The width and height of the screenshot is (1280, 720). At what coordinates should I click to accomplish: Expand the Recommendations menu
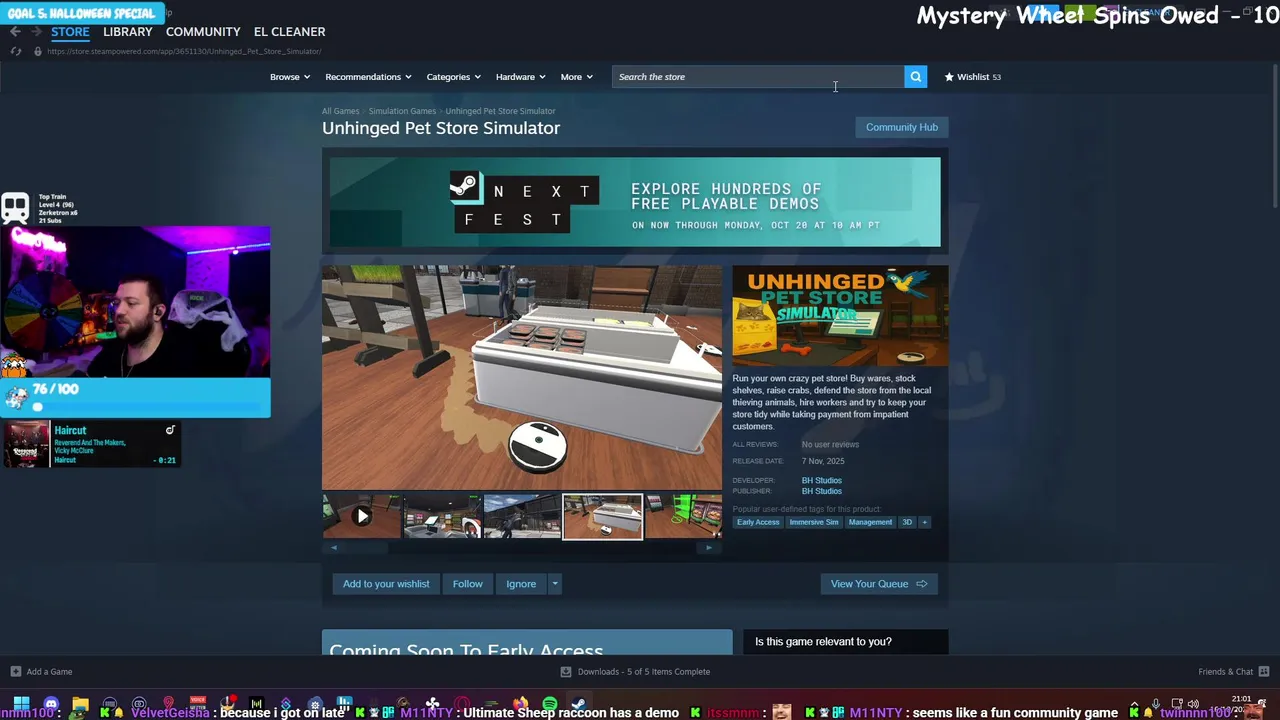point(369,77)
